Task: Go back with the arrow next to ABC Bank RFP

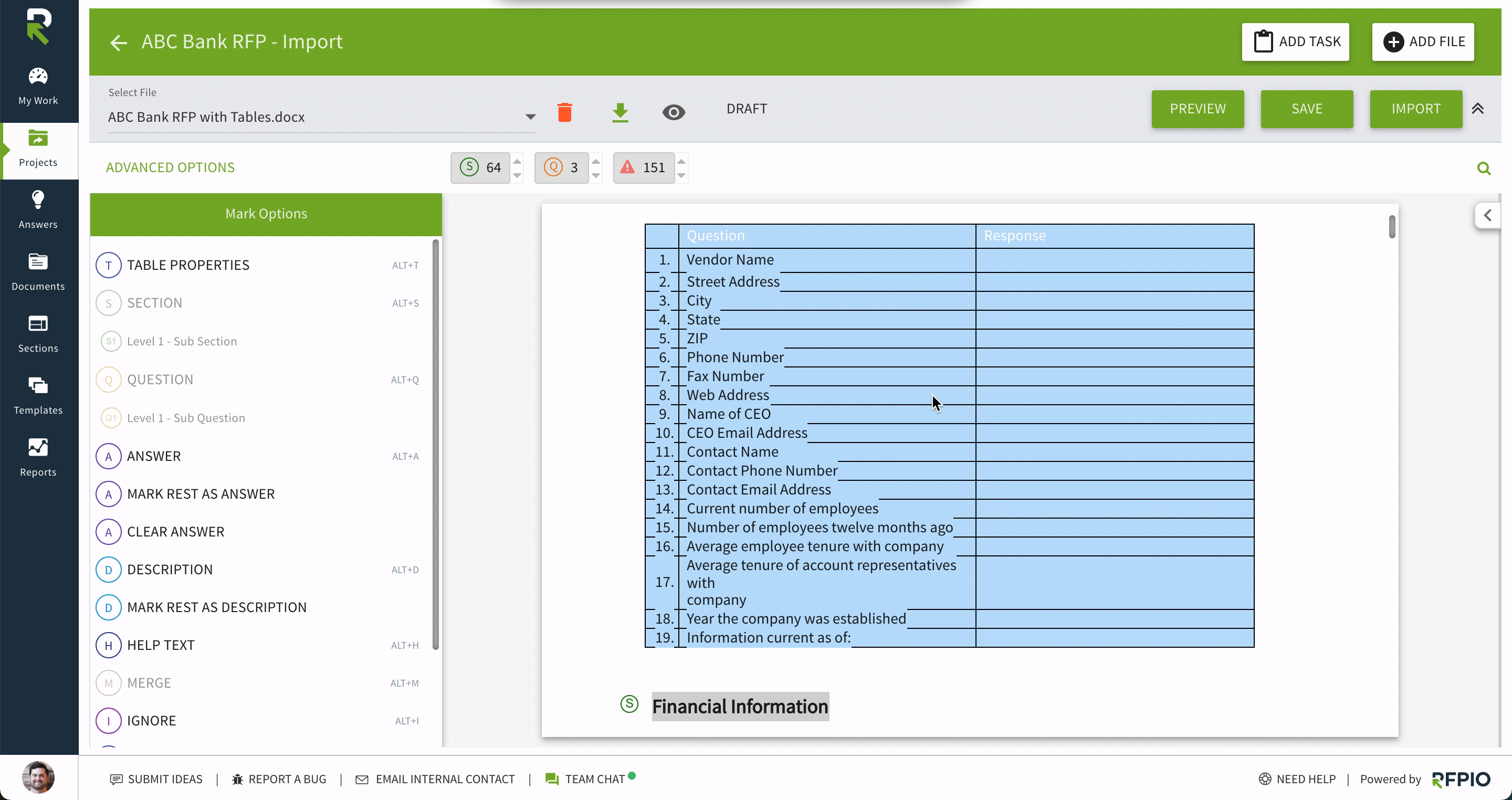Action: coord(119,43)
